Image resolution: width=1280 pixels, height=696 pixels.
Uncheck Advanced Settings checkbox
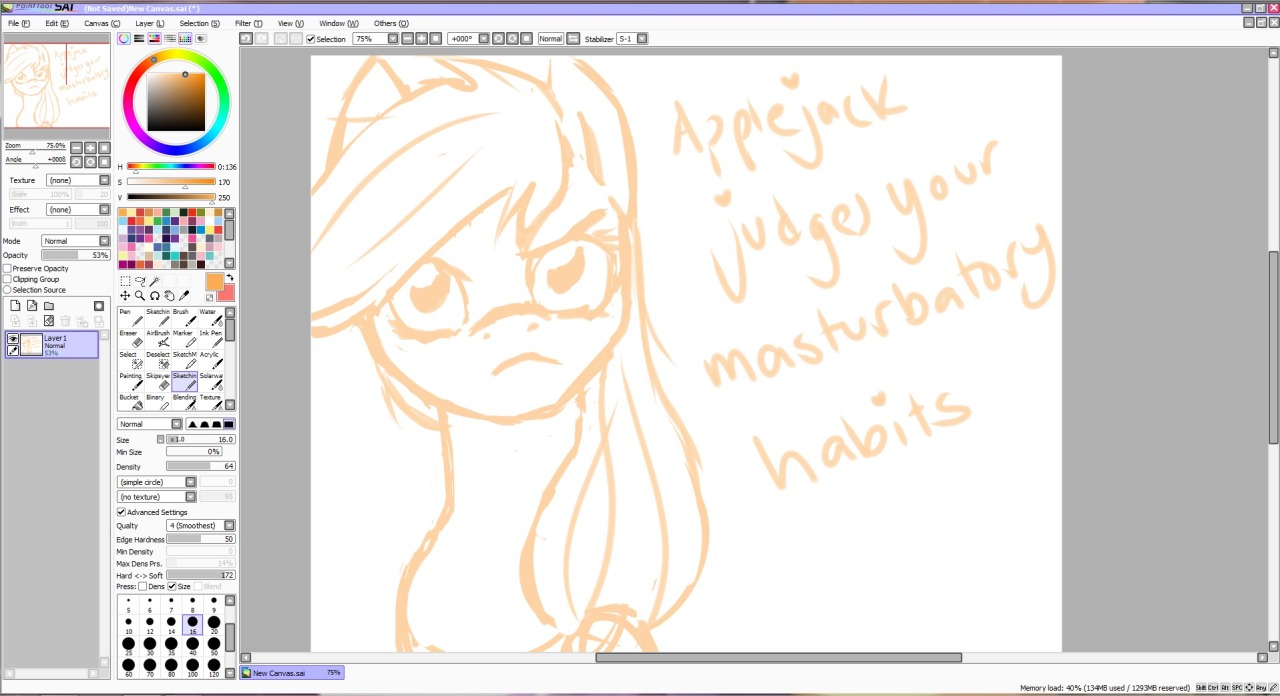(x=121, y=512)
